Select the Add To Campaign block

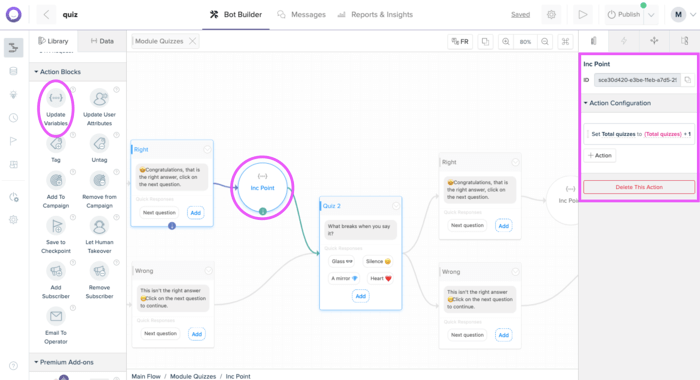click(x=56, y=190)
